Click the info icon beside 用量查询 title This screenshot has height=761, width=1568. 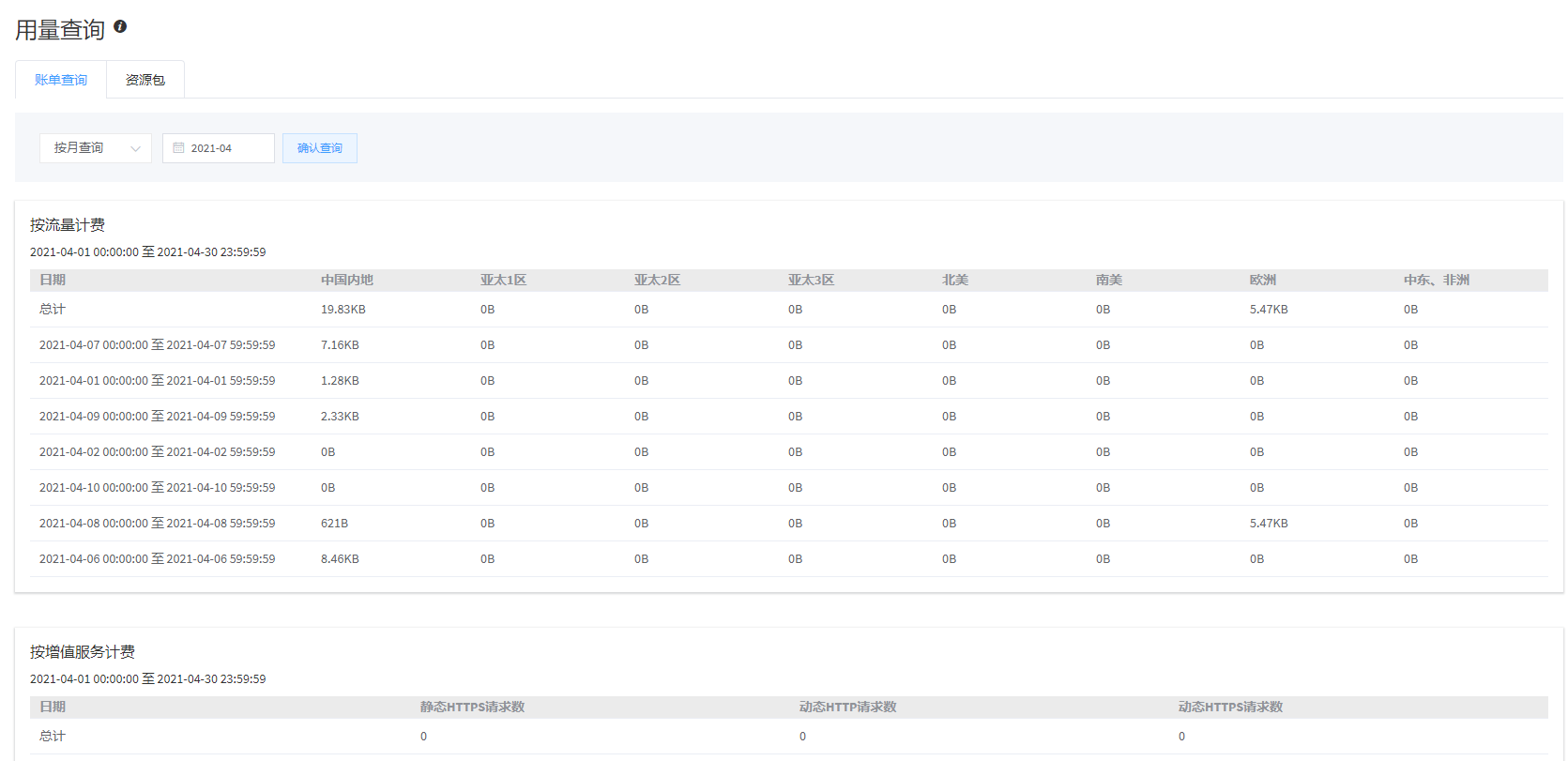[x=120, y=26]
